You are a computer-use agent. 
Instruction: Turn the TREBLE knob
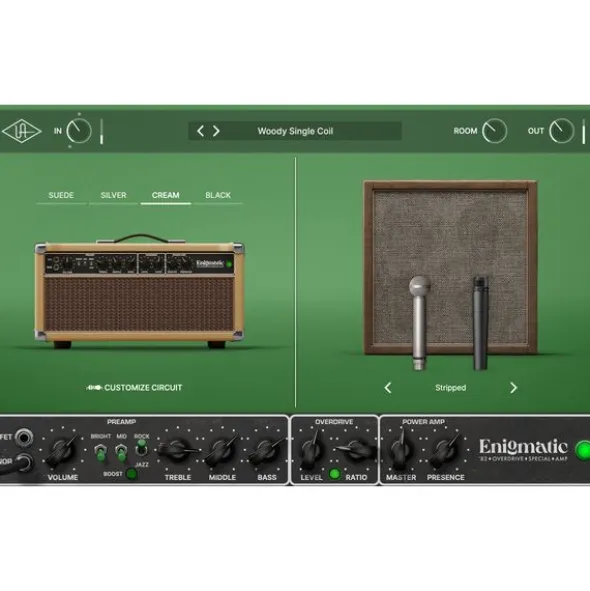click(x=178, y=450)
